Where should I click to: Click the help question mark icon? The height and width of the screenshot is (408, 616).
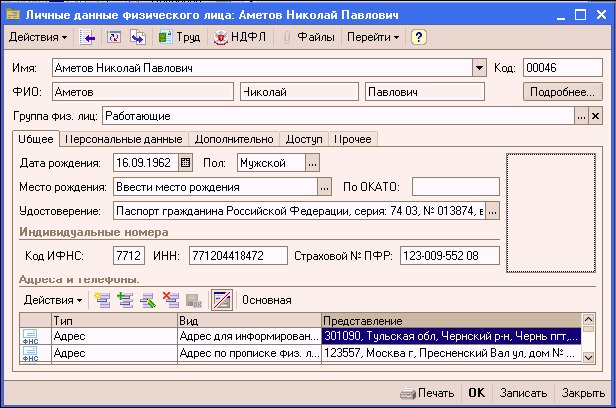tap(419, 37)
